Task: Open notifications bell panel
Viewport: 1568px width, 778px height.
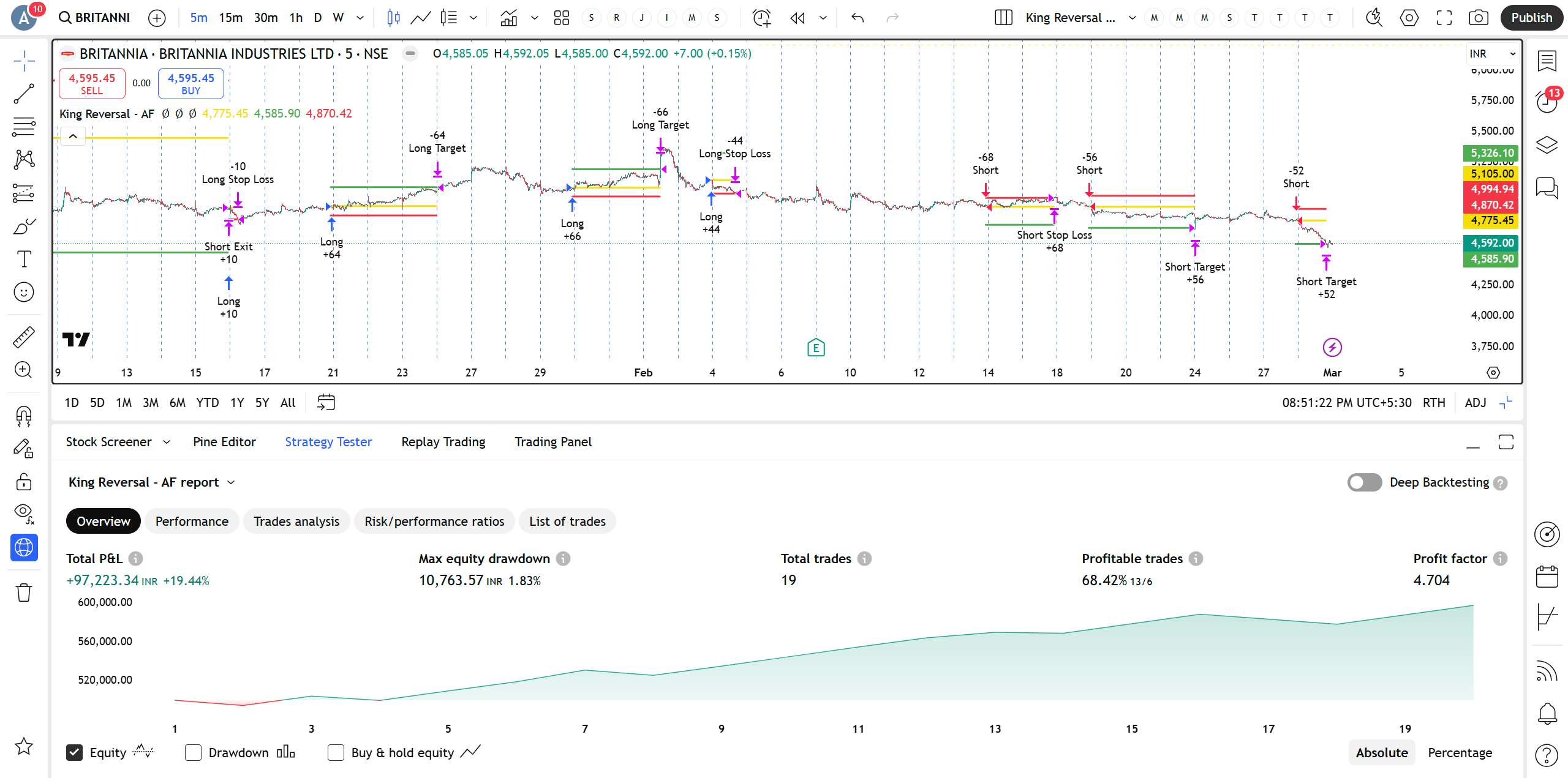Action: coord(1547,713)
